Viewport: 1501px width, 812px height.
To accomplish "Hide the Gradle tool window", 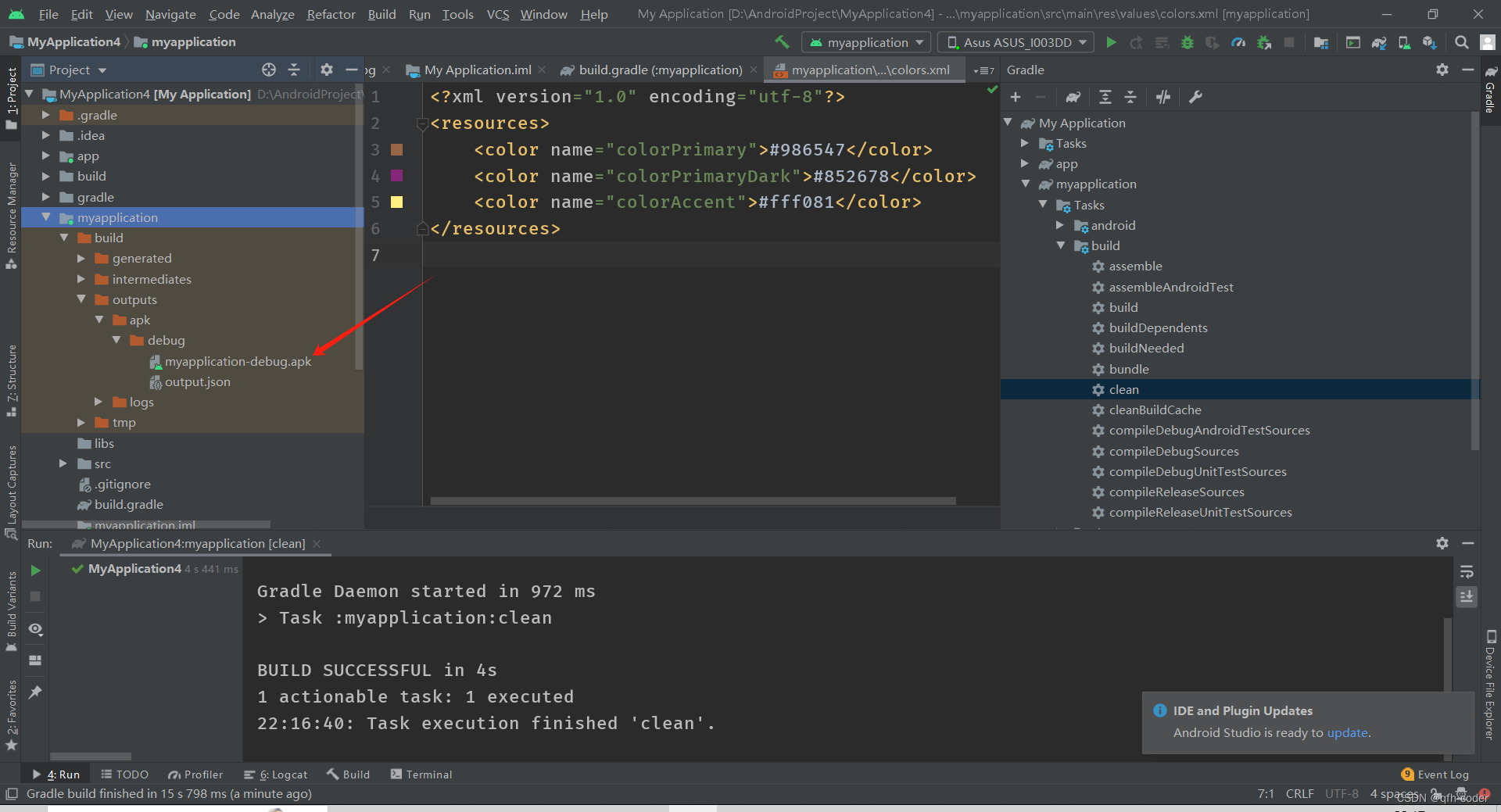I will tap(1468, 70).
